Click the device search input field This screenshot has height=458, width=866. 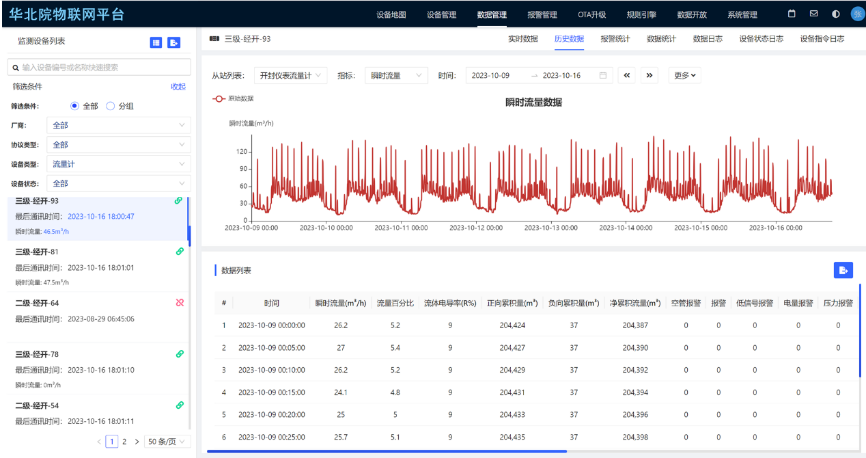point(99,67)
